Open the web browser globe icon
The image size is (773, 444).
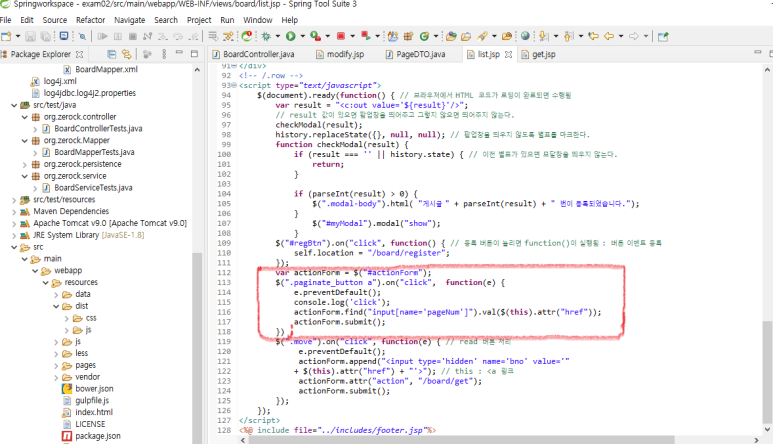point(526,35)
